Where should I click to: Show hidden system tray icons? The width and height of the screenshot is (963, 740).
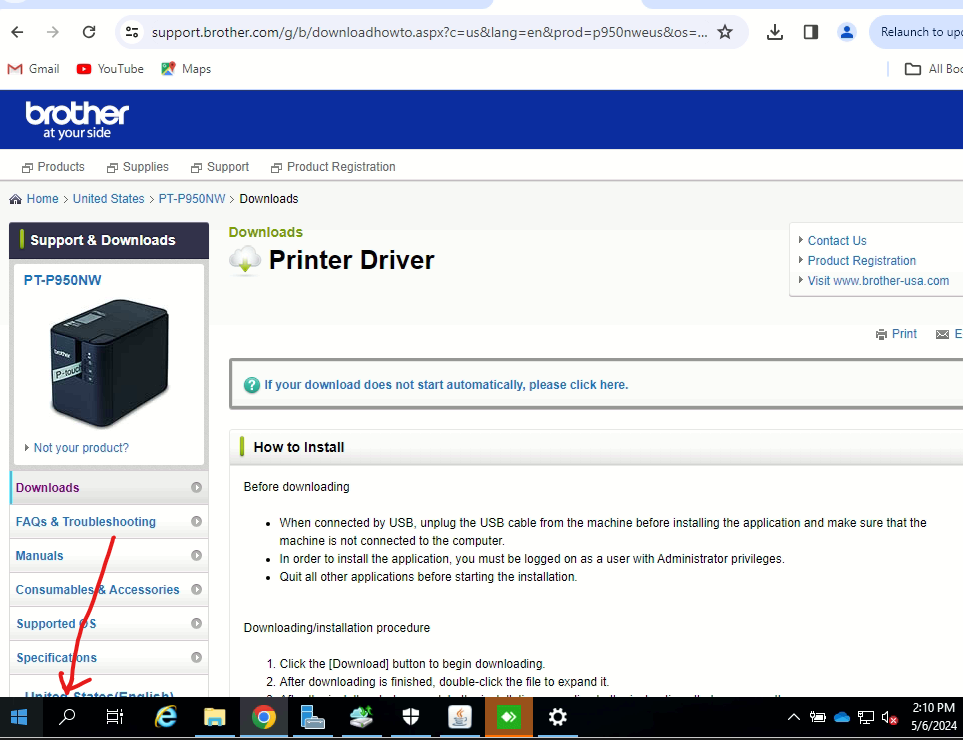coord(793,717)
